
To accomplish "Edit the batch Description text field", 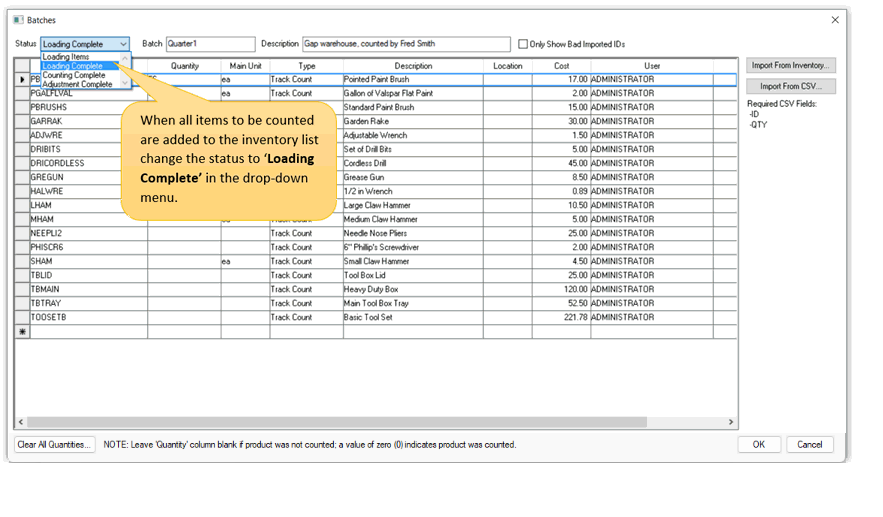I will [406, 44].
